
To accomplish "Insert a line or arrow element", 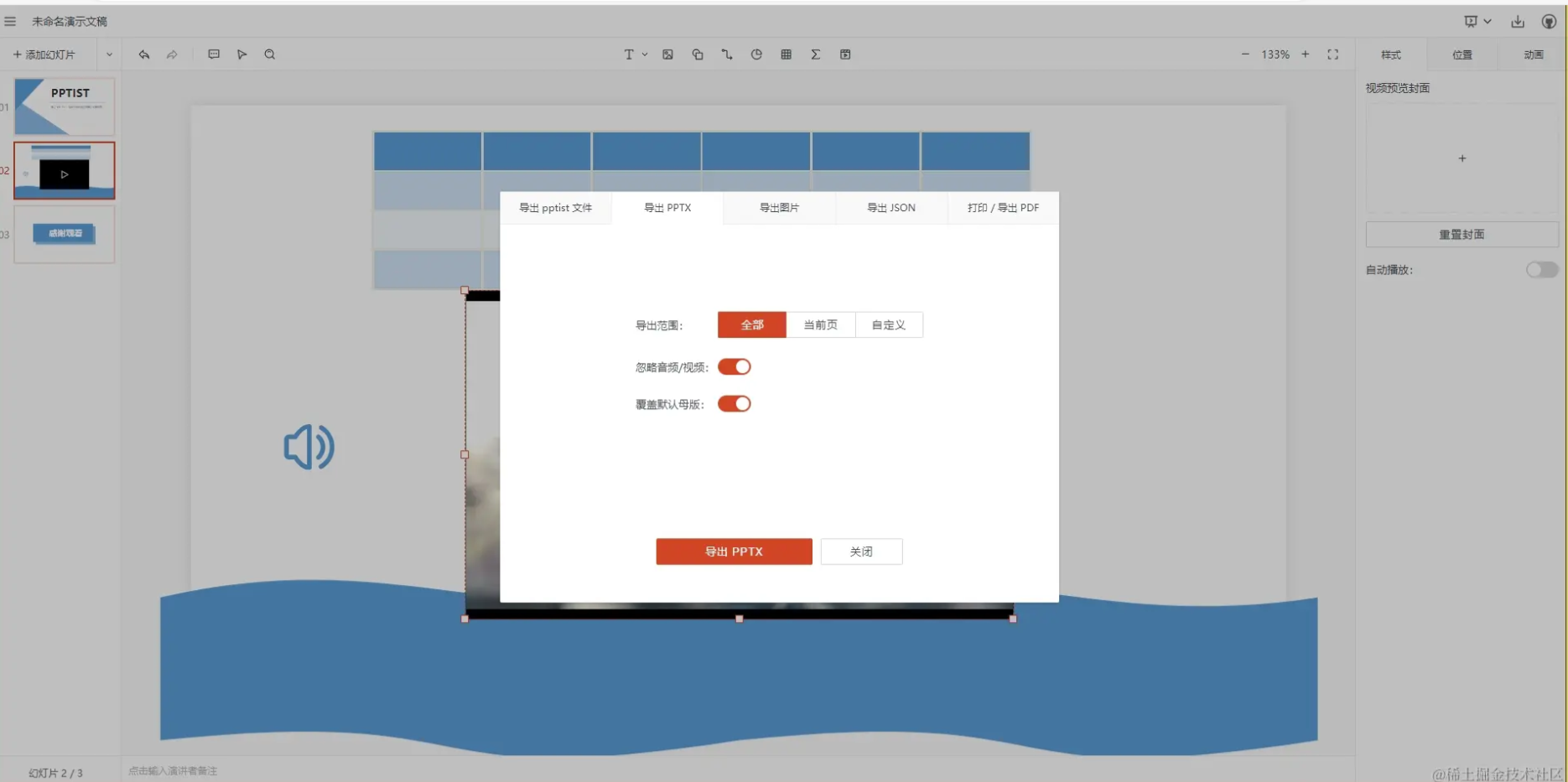I will [726, 54].
